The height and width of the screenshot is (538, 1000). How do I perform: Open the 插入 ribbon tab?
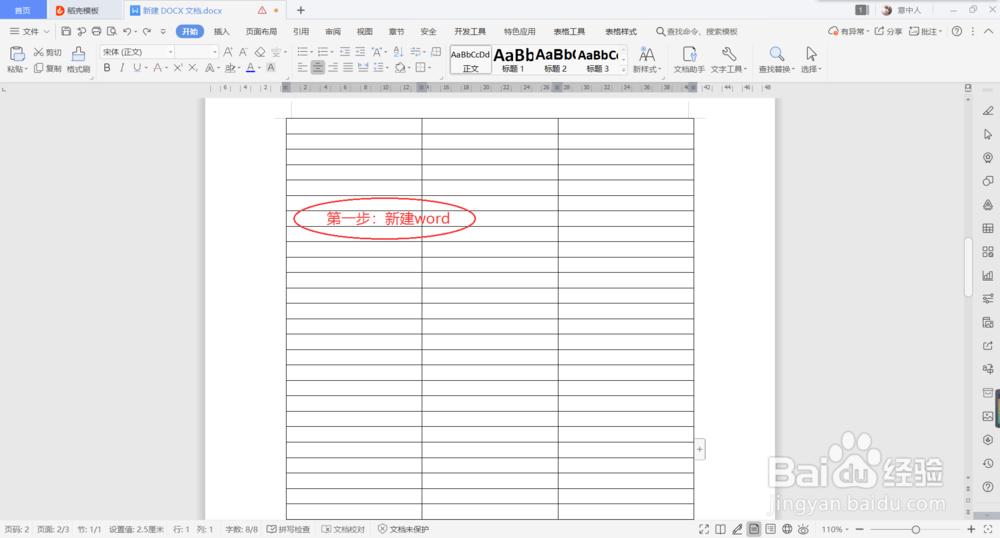click(x=221, y=31)
